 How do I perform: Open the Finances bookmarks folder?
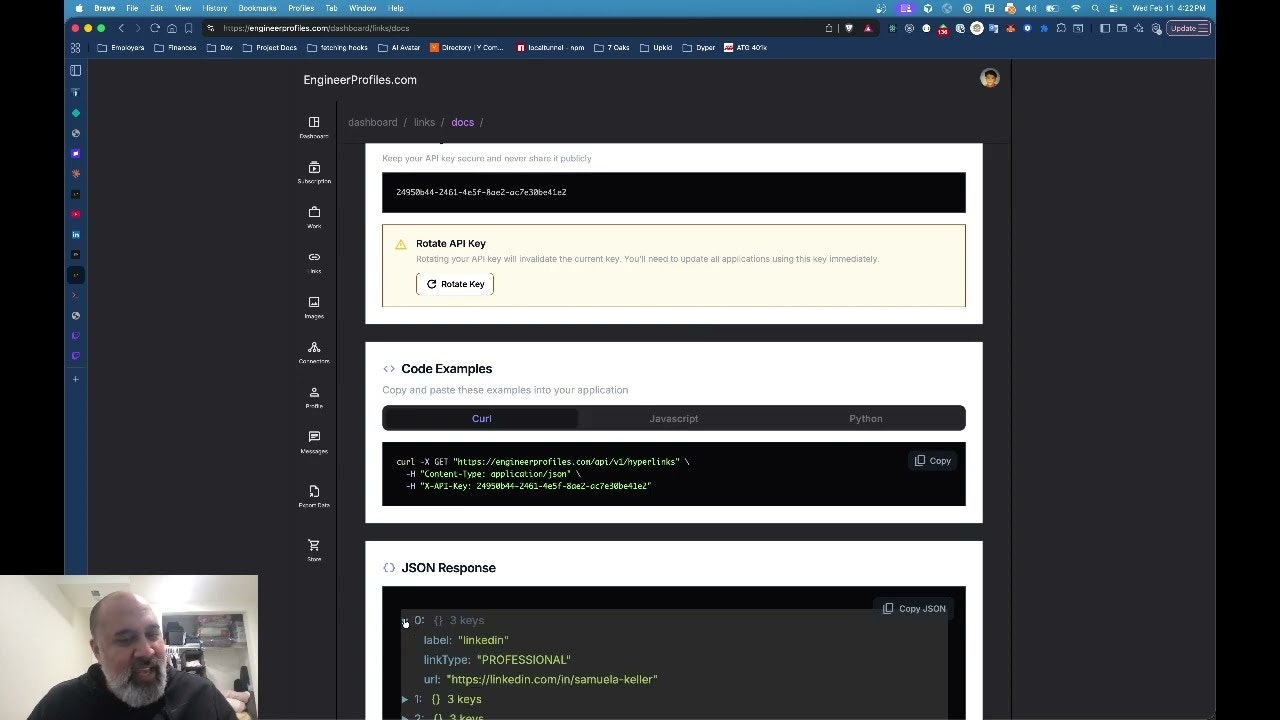[176, 47]
